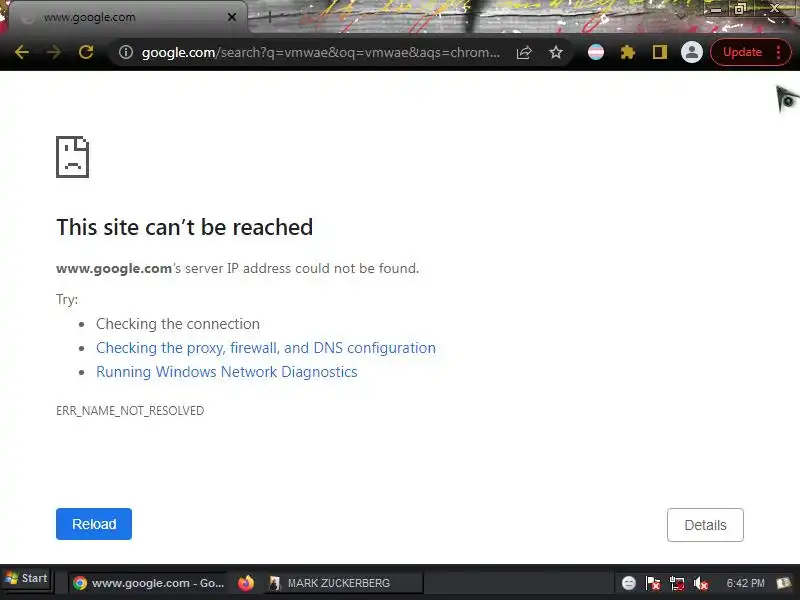Open Extensions puzzle piece menu
Screen dimensions: 800x600
click(x=628, y=52)
